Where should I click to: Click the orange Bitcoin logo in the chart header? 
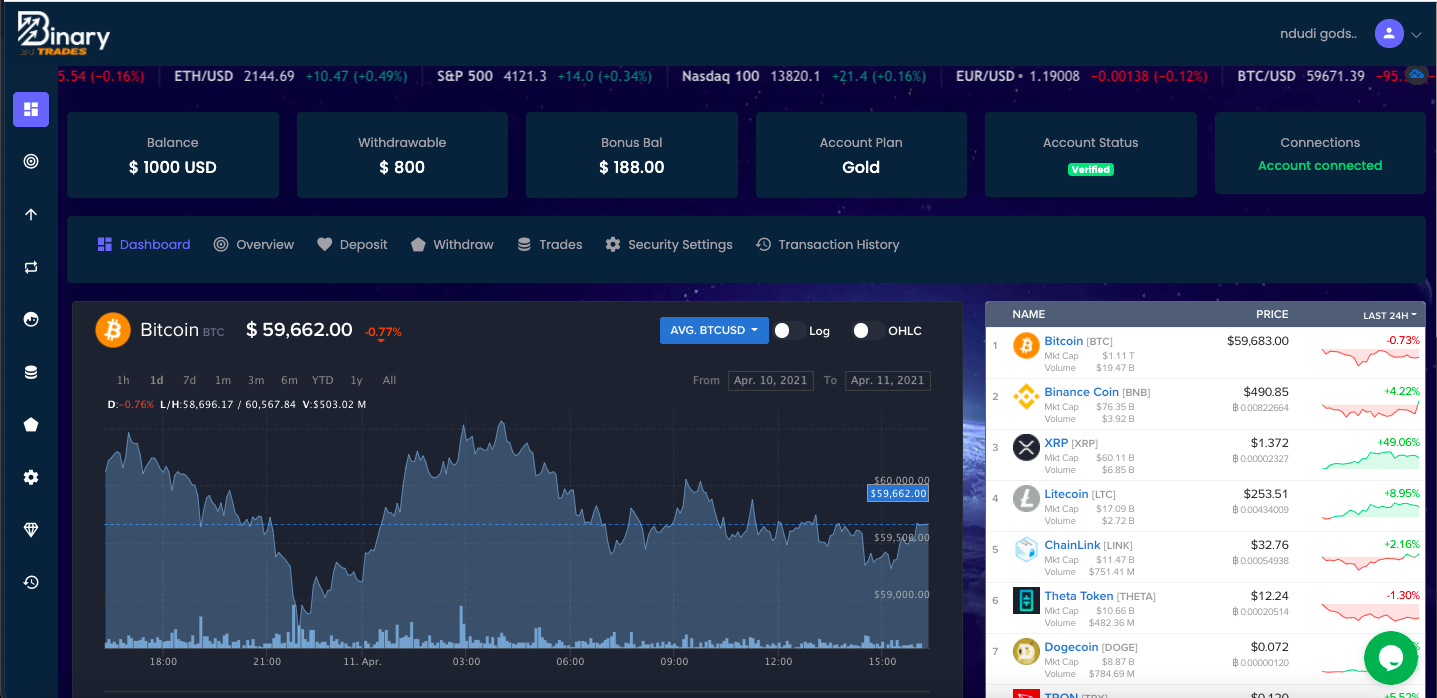tap(113, 330)
